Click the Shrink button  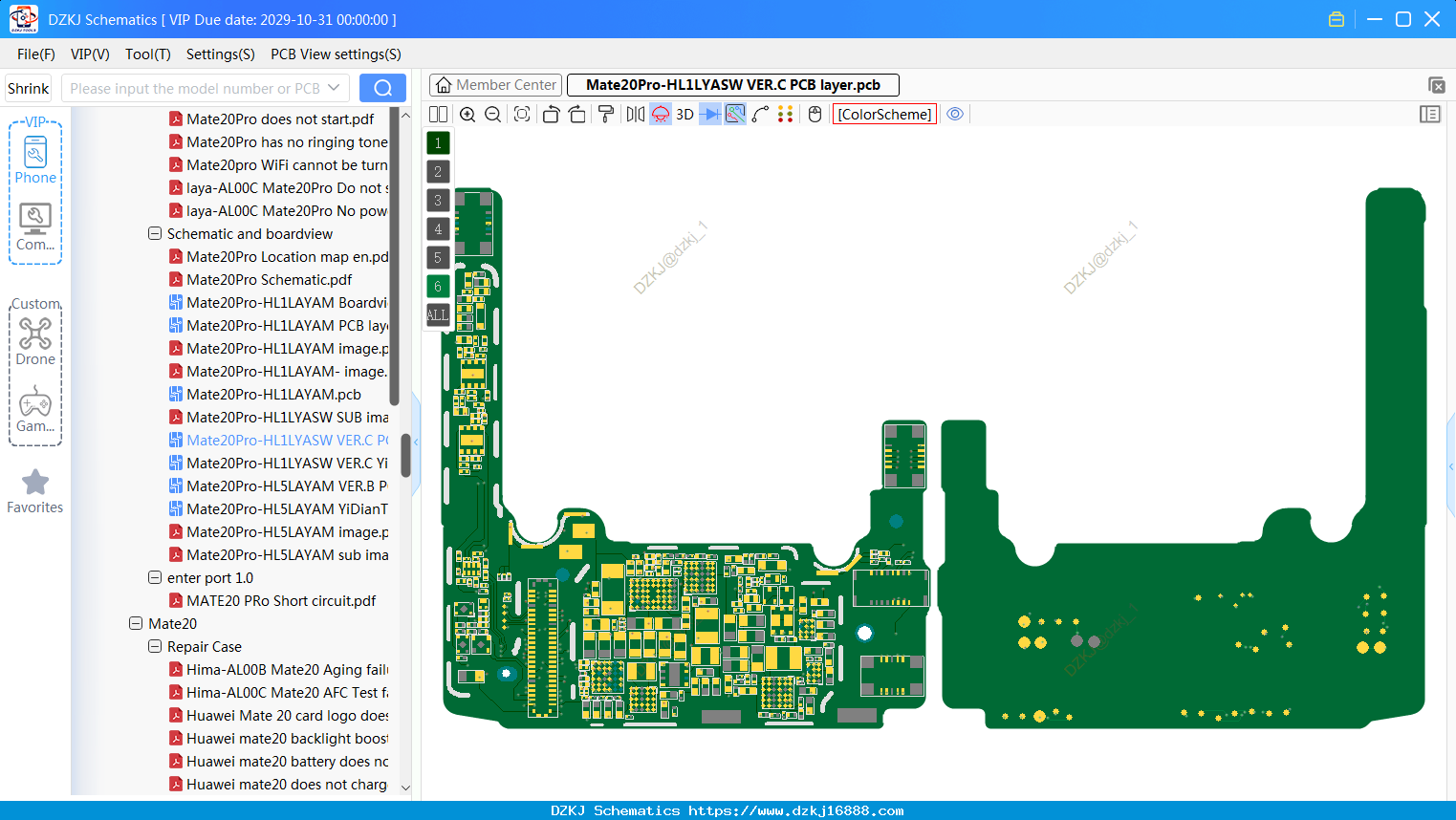[29, 88]
